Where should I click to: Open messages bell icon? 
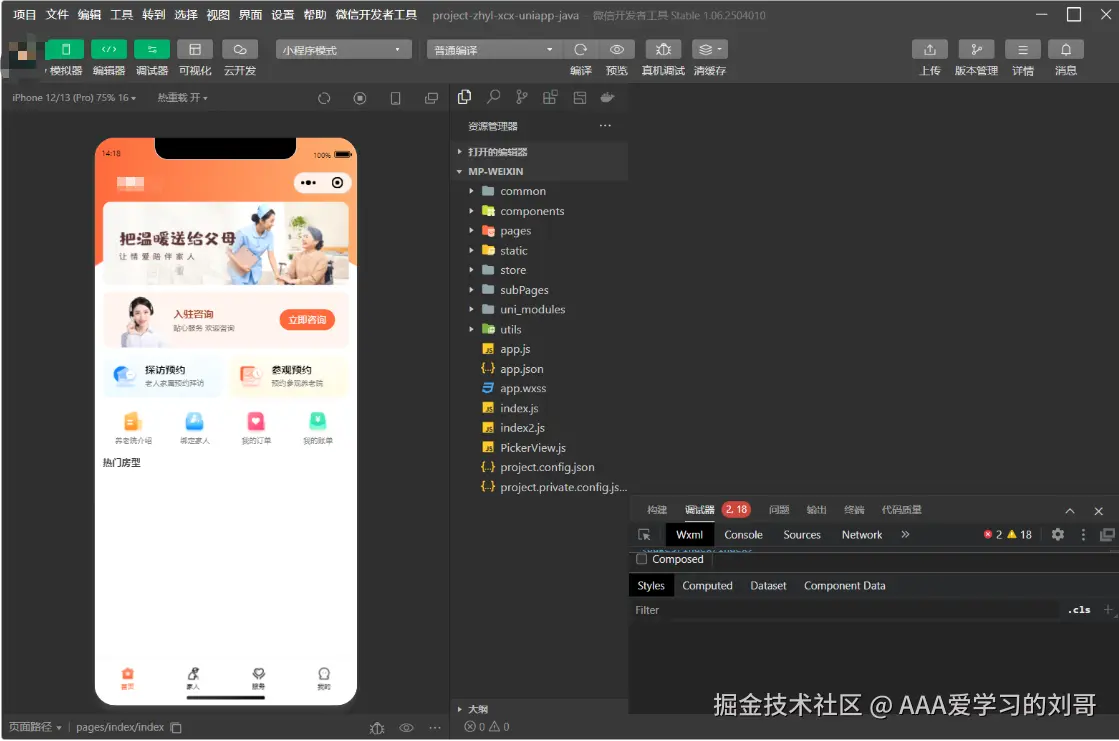[1065, 49]
